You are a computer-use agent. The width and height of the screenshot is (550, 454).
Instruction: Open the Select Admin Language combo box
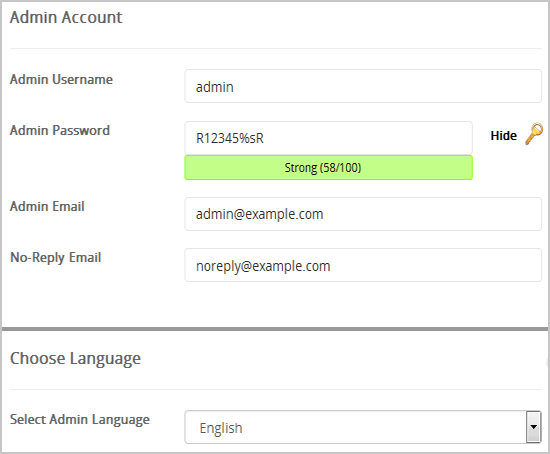click(x=363, y=427)
